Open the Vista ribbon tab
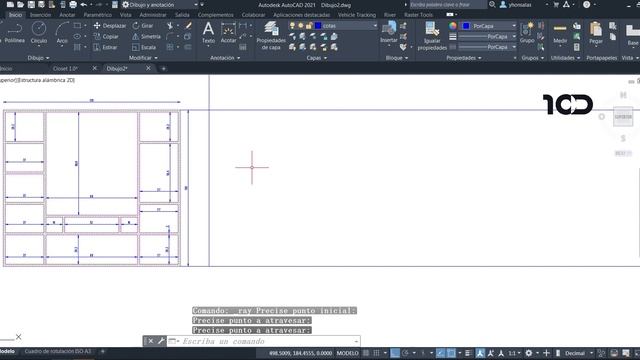Image resolution: width=640 pixels, height=360 pixels. tap(125, 15)
